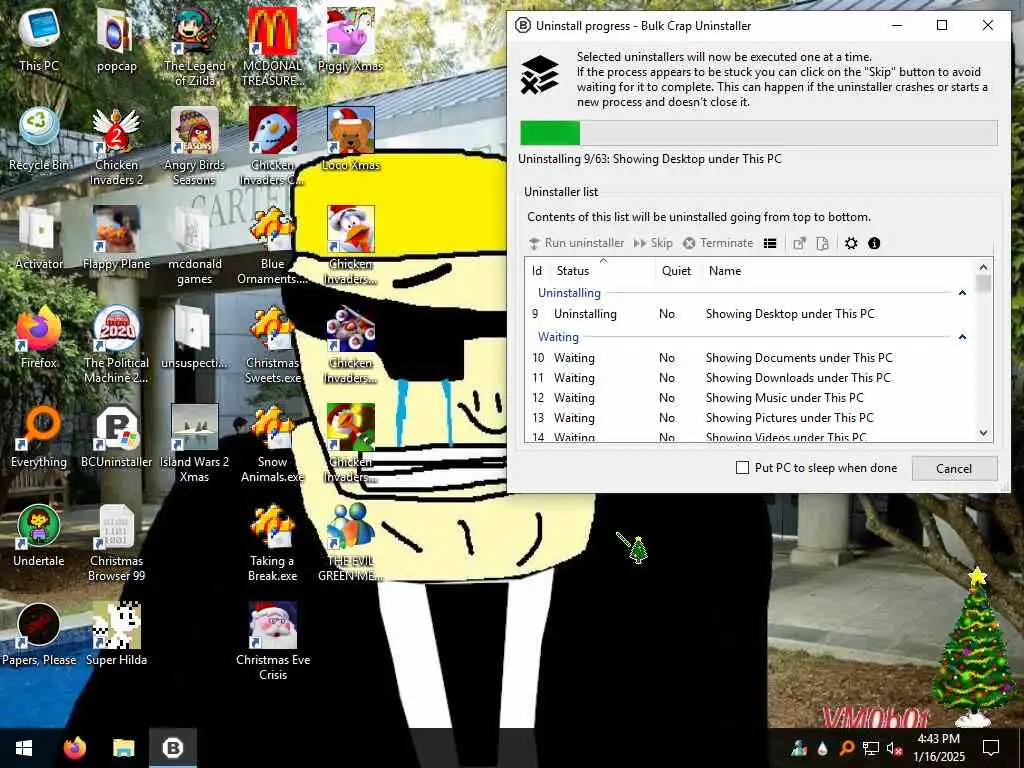1024x768 pixels.
Task: Select Showing Documents under This PC row
Action: (x=750, y=358)
